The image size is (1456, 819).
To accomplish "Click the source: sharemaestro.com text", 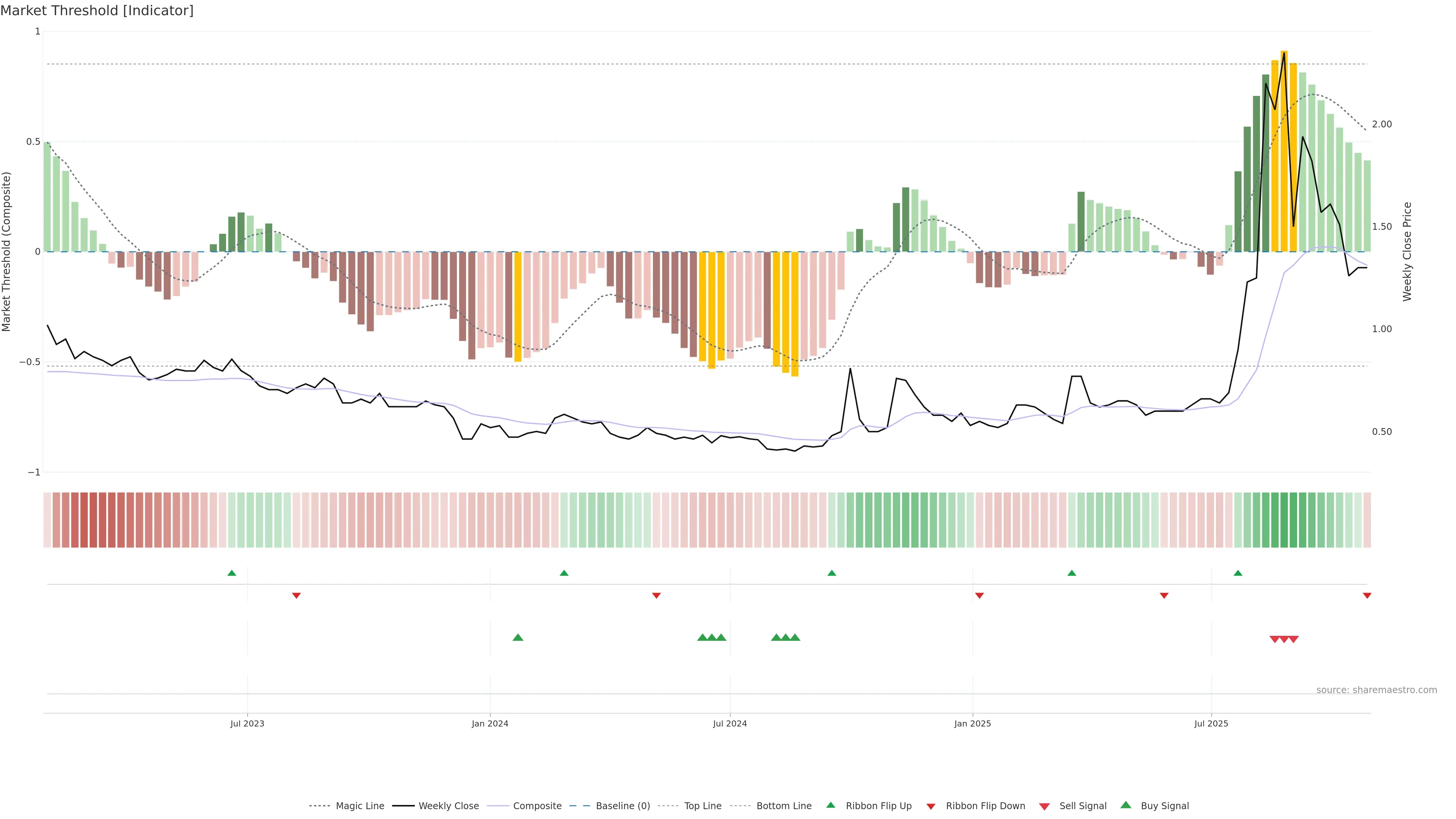I will 1376,690.
